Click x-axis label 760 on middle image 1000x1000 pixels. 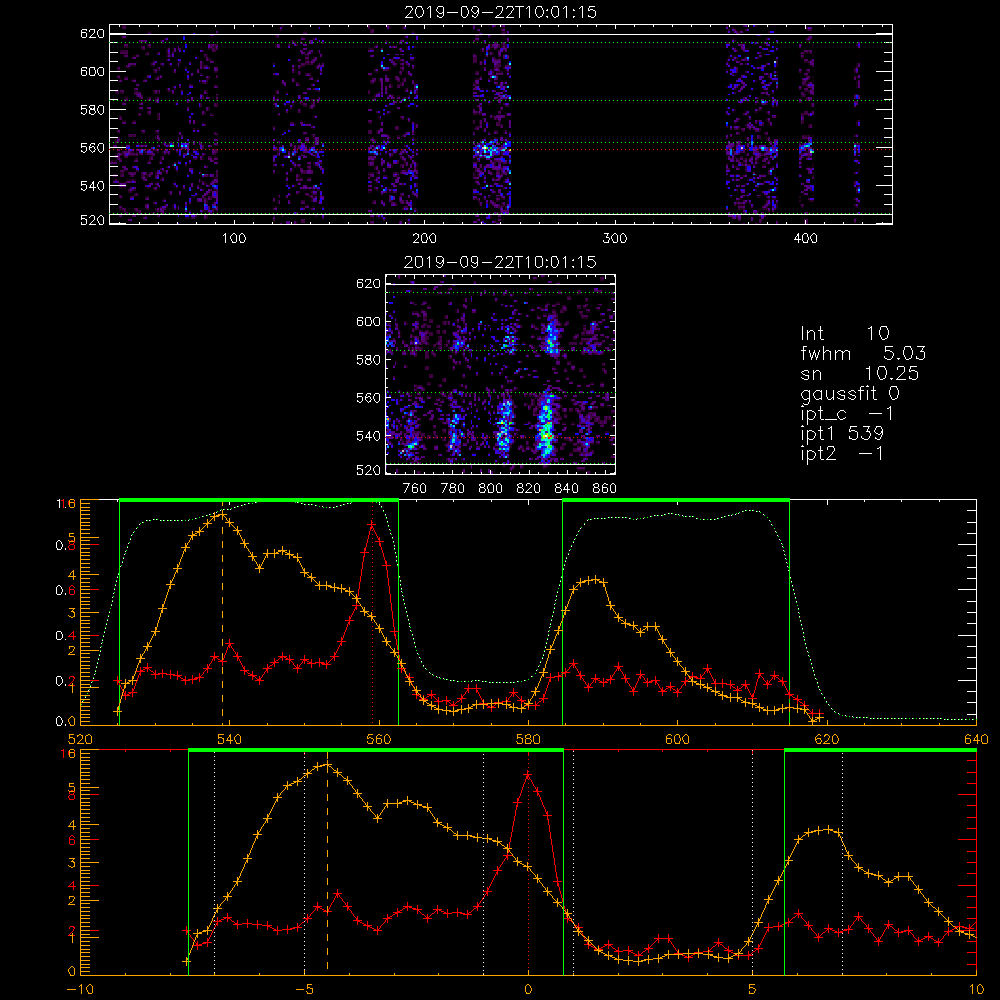(415, 489)
